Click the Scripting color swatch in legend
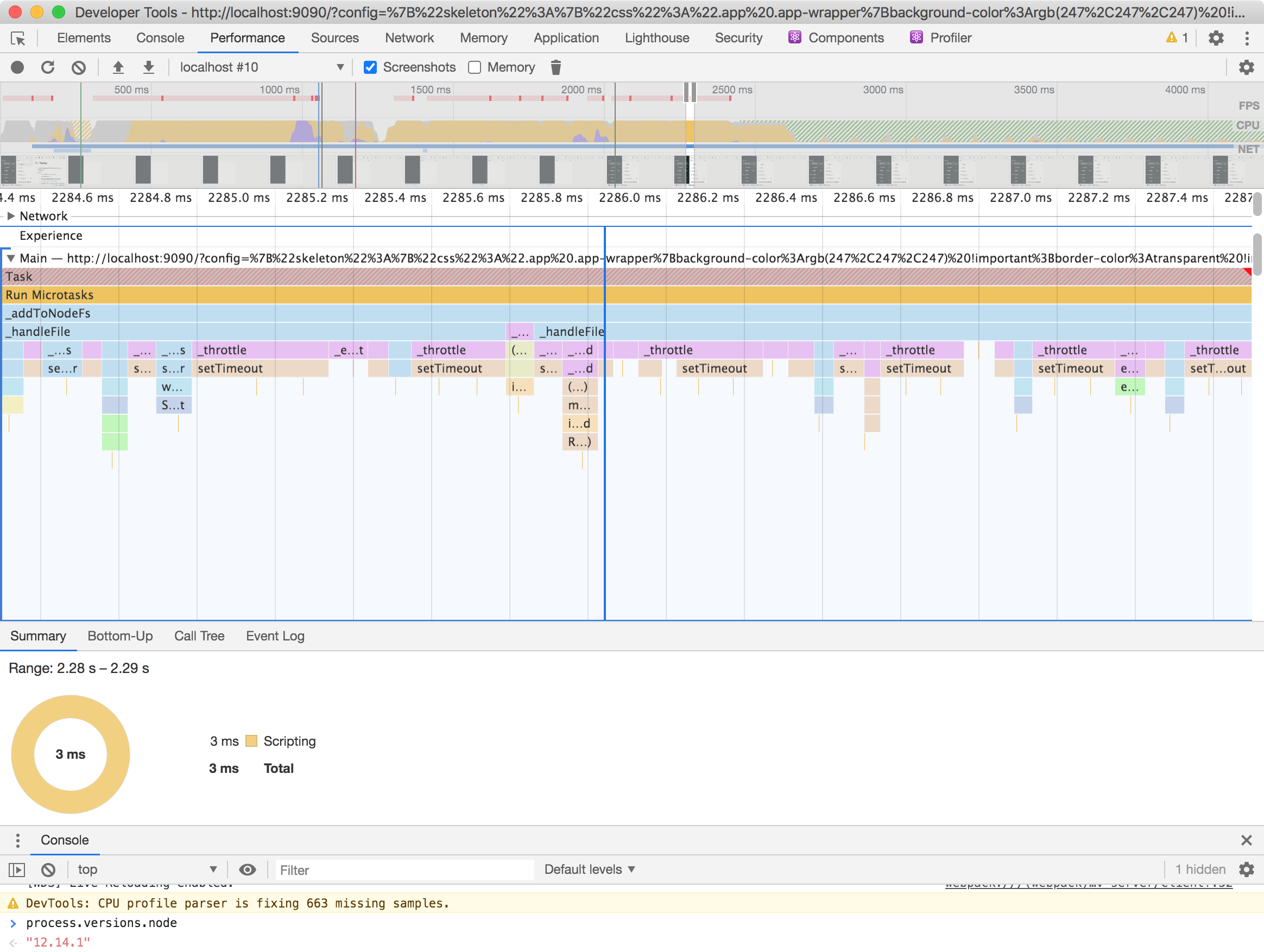This screenshot has height=952, width=1264. pyautogui.click(x=251, y=741)
